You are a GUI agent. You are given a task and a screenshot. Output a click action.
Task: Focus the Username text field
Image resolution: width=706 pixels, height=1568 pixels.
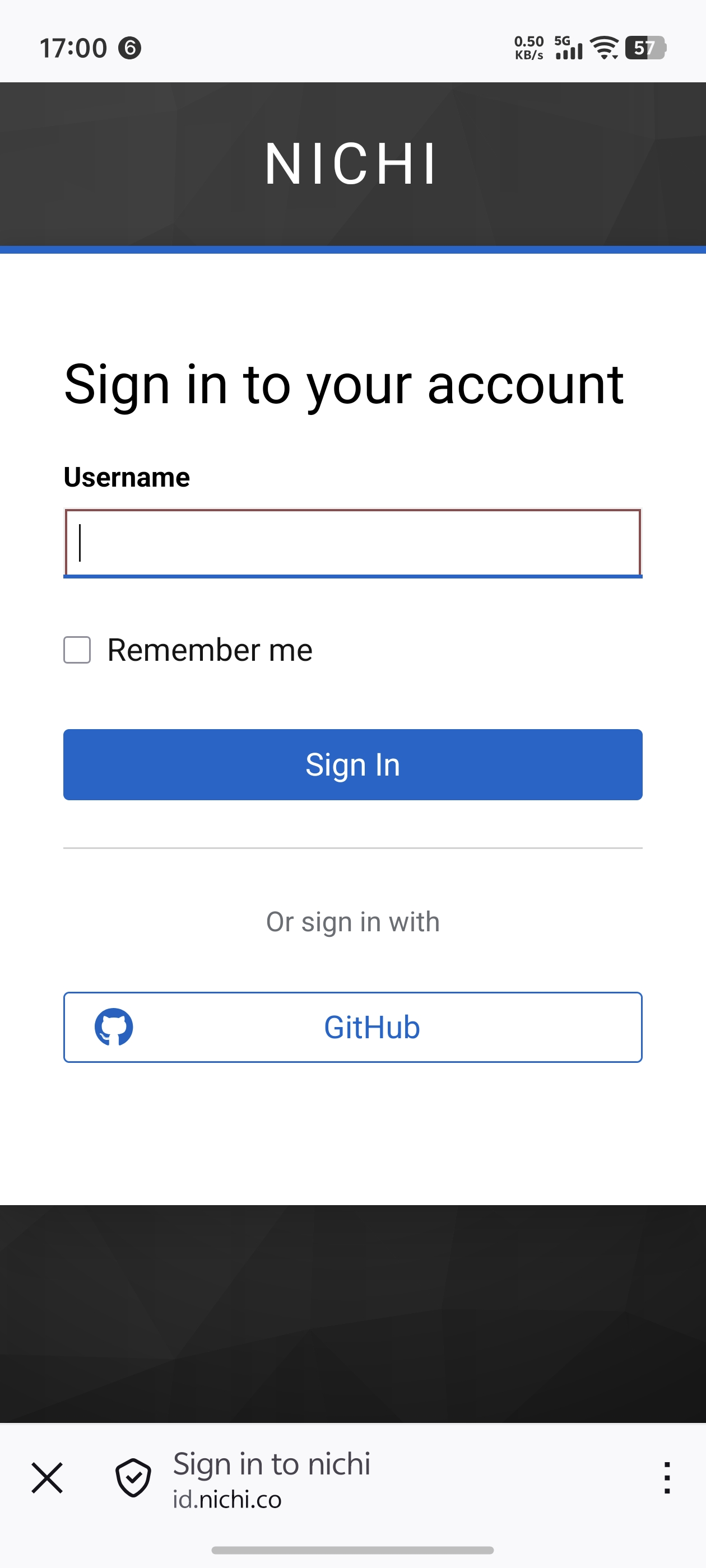tap(352, 543)
